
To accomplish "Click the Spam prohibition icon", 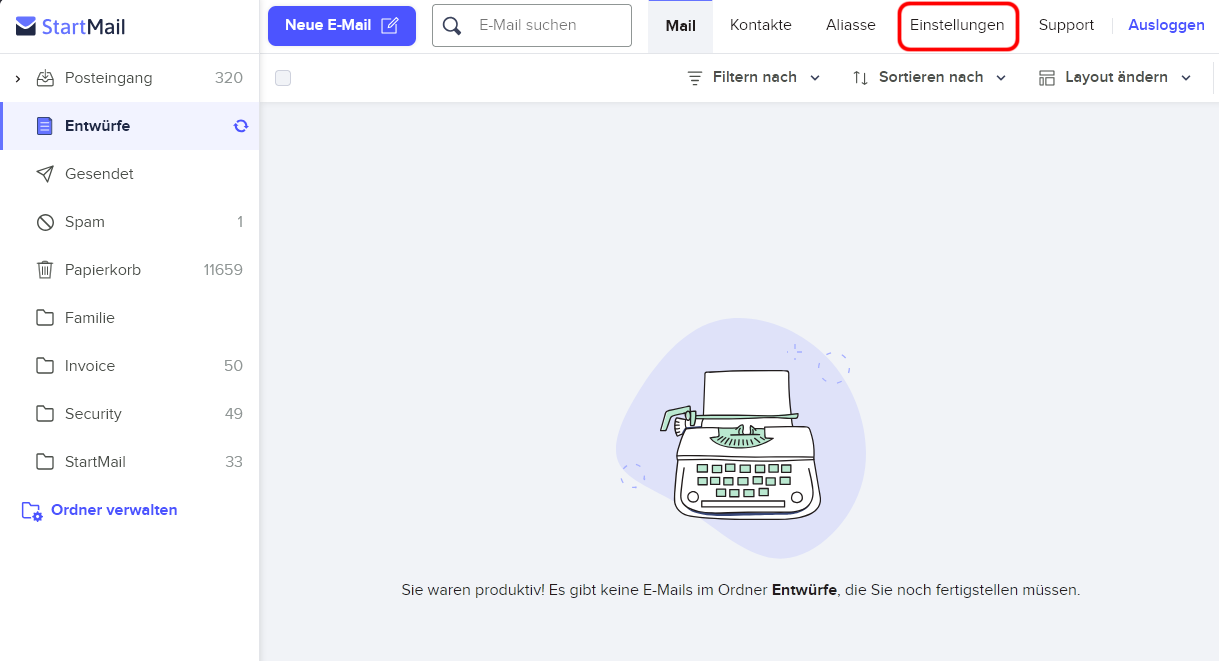I will coord(45,222).
